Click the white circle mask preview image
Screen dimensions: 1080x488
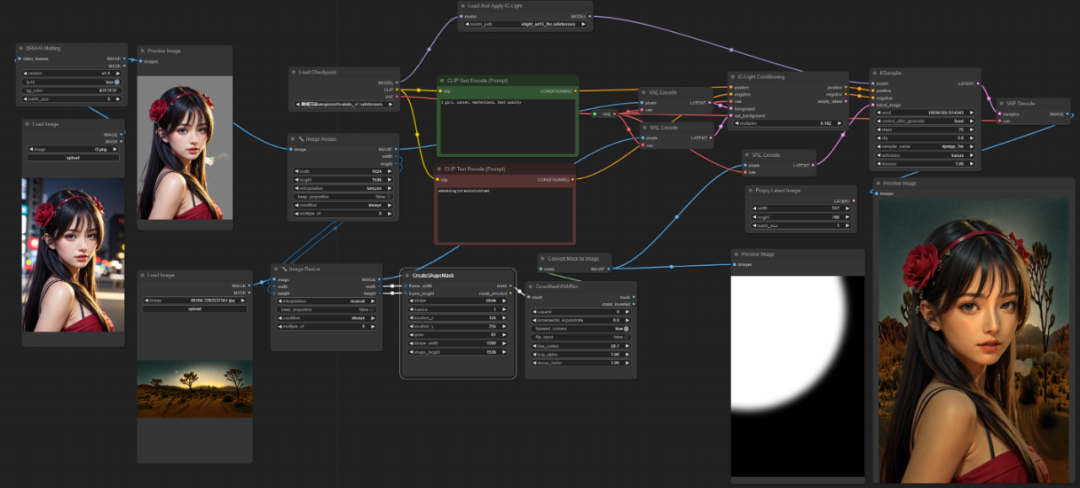[x=798, y=376]
